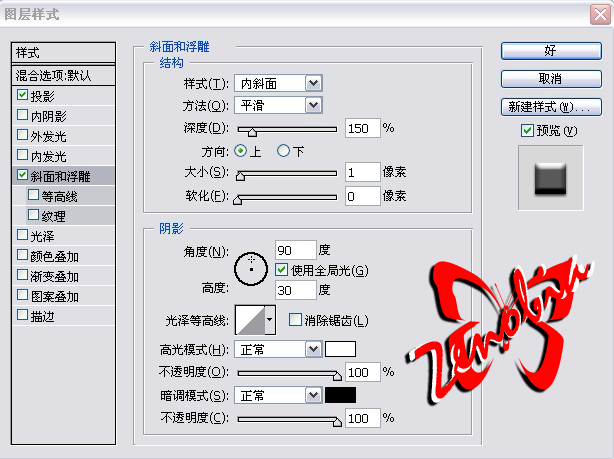Click the 角度 input field 90
The width and height of the screenshot is (614, 459).
click(x=296, y=250)
